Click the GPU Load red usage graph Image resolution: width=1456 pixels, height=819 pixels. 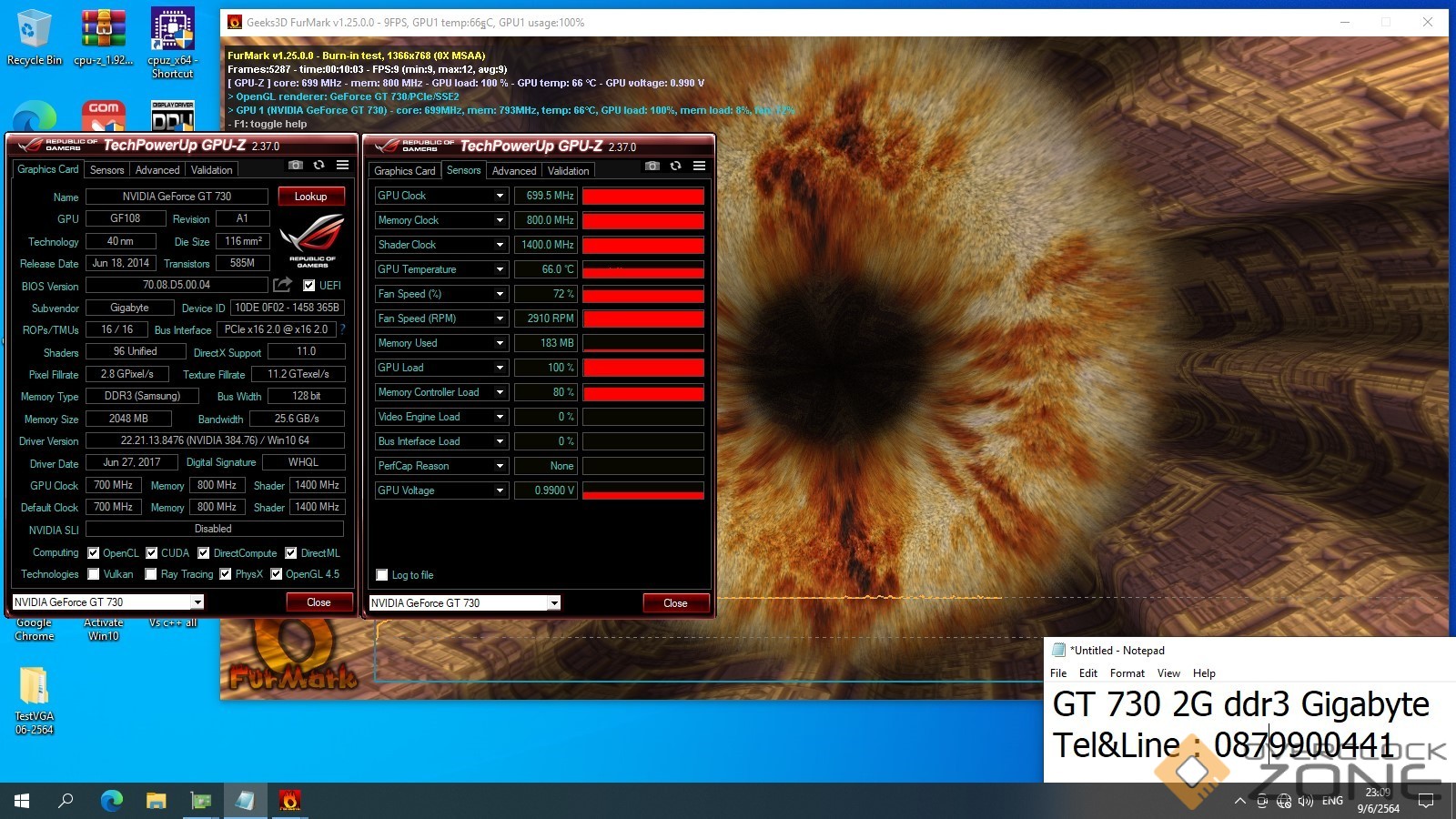(x=642, y=368)
